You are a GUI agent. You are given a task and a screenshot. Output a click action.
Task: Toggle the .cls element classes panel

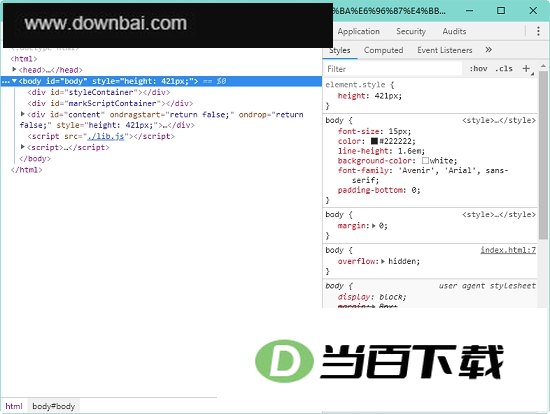[504, 69]
